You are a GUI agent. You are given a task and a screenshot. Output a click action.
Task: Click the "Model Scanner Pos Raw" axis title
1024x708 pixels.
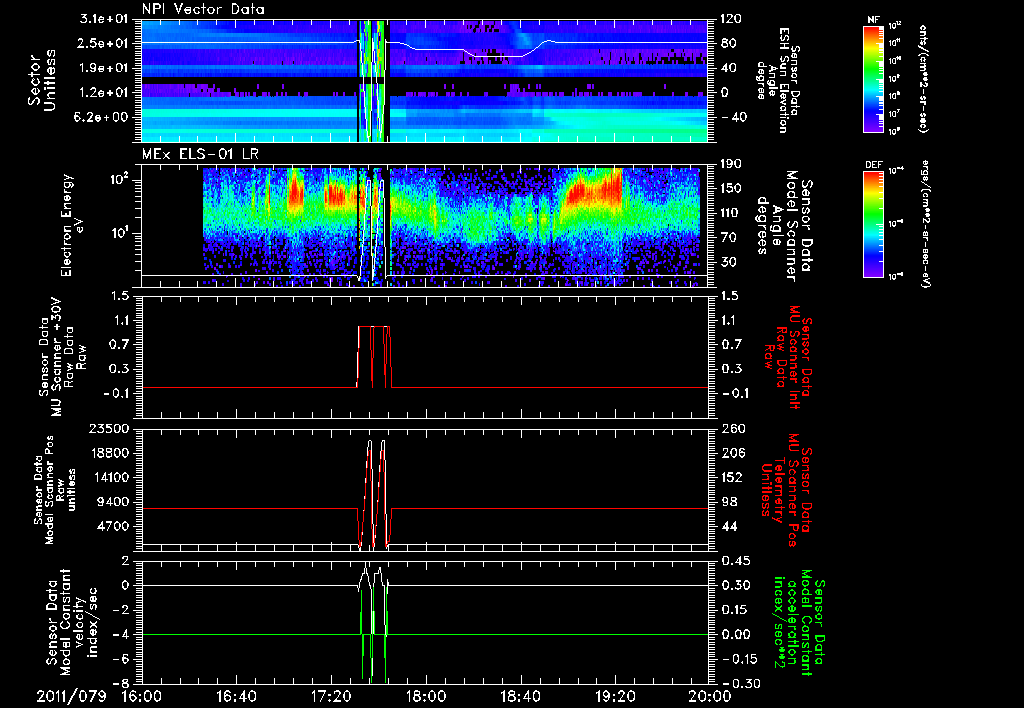coord(54,490)
